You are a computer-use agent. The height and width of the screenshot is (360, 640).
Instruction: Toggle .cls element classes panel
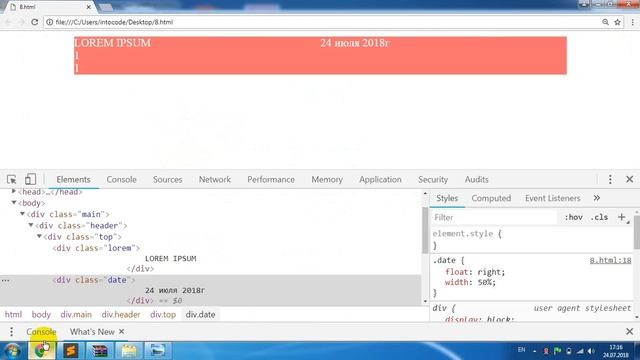(x=599, y=217)
